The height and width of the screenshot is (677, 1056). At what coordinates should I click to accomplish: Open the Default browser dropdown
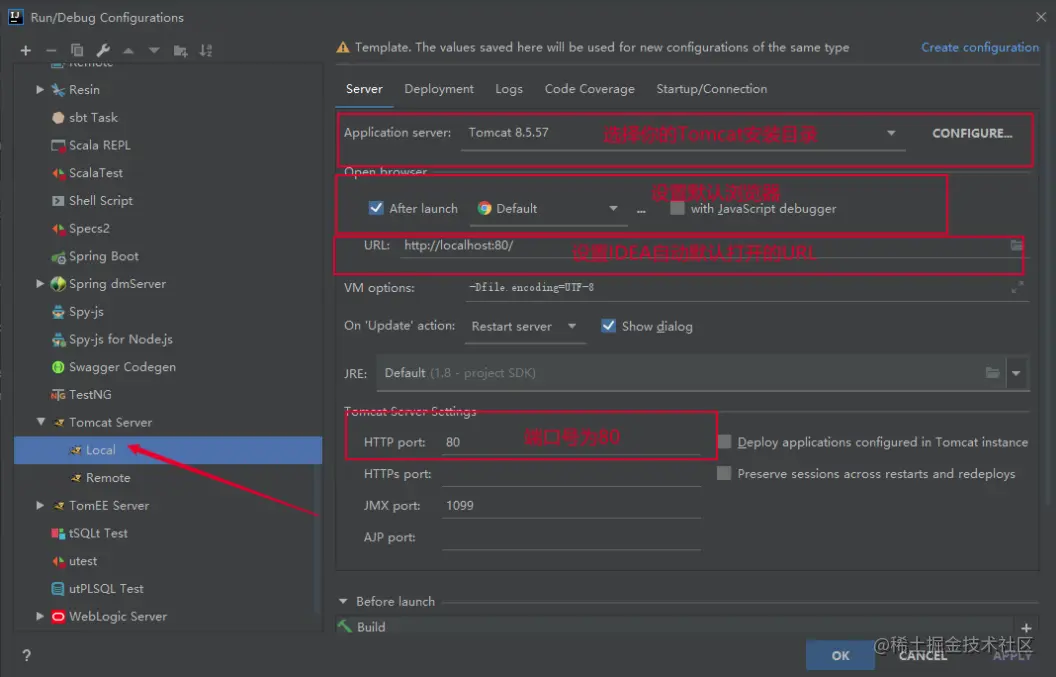click(x=613, y=208)
